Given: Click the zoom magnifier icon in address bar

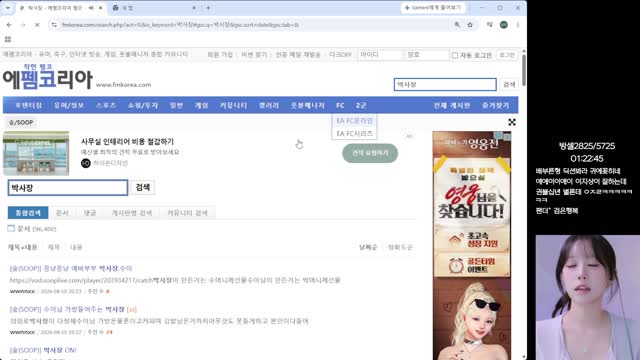Looking at the screenshot, I should pos(457,25).
